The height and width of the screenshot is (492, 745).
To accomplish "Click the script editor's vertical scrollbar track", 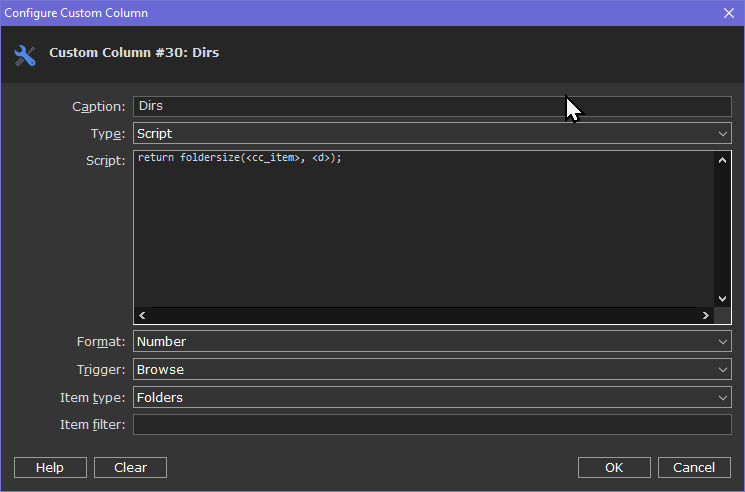I will [722, 230].
